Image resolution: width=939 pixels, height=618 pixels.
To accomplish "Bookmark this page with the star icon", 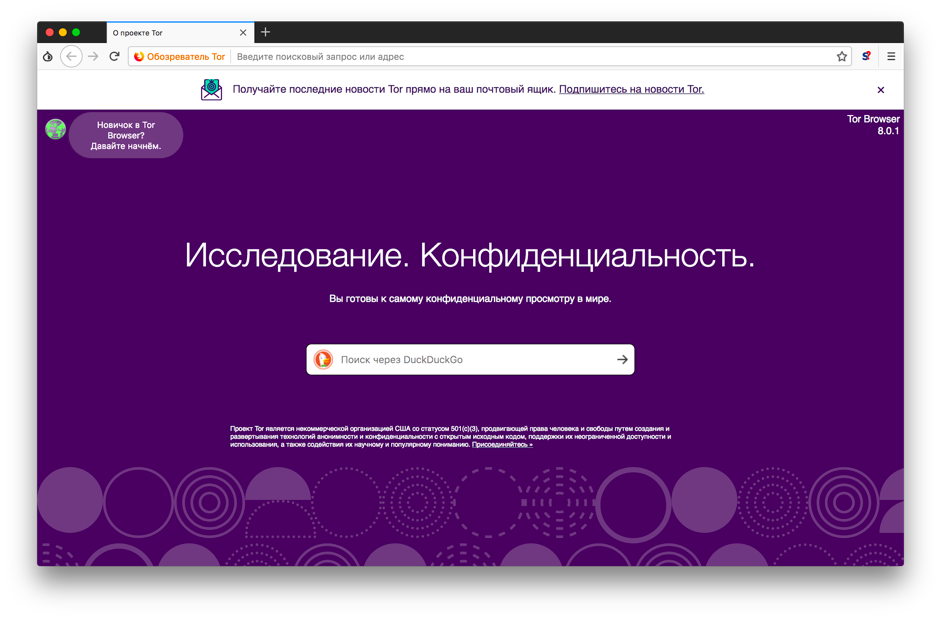I will coord(841,56).
